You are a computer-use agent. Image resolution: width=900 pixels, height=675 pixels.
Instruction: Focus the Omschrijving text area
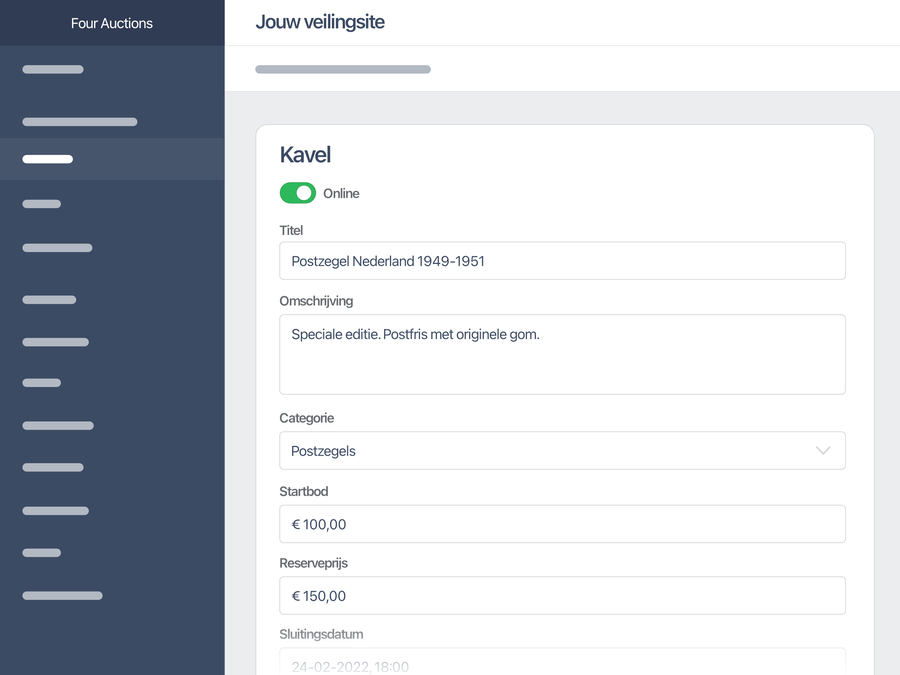(562, 355)
